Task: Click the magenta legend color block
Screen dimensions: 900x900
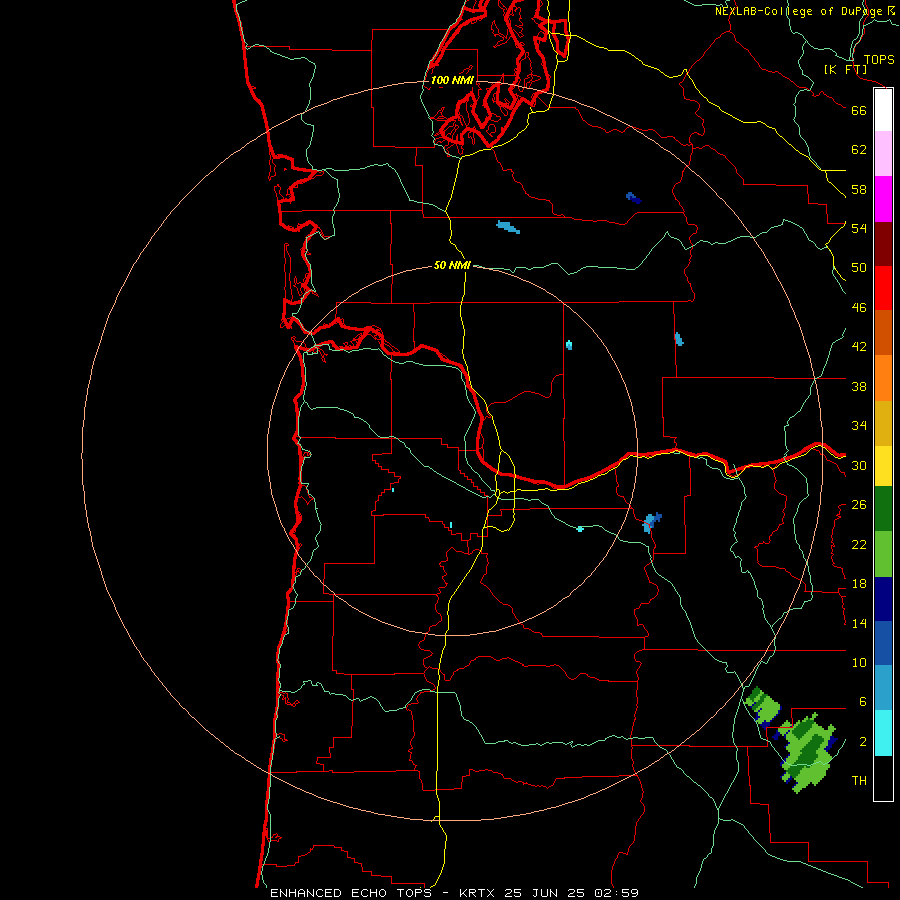Action: (883, 199)
